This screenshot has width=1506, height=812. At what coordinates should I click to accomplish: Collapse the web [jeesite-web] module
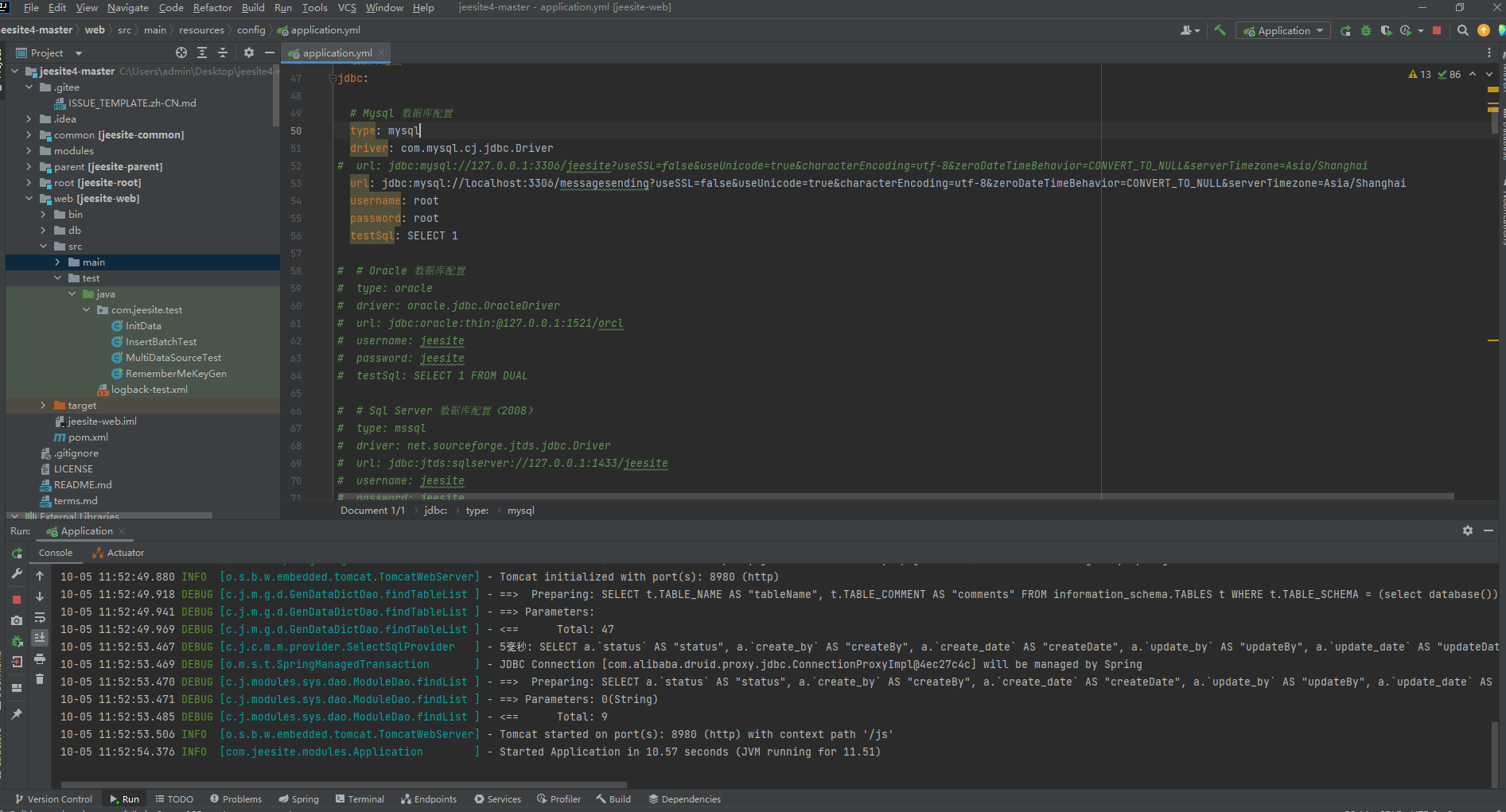coord(29,198)
